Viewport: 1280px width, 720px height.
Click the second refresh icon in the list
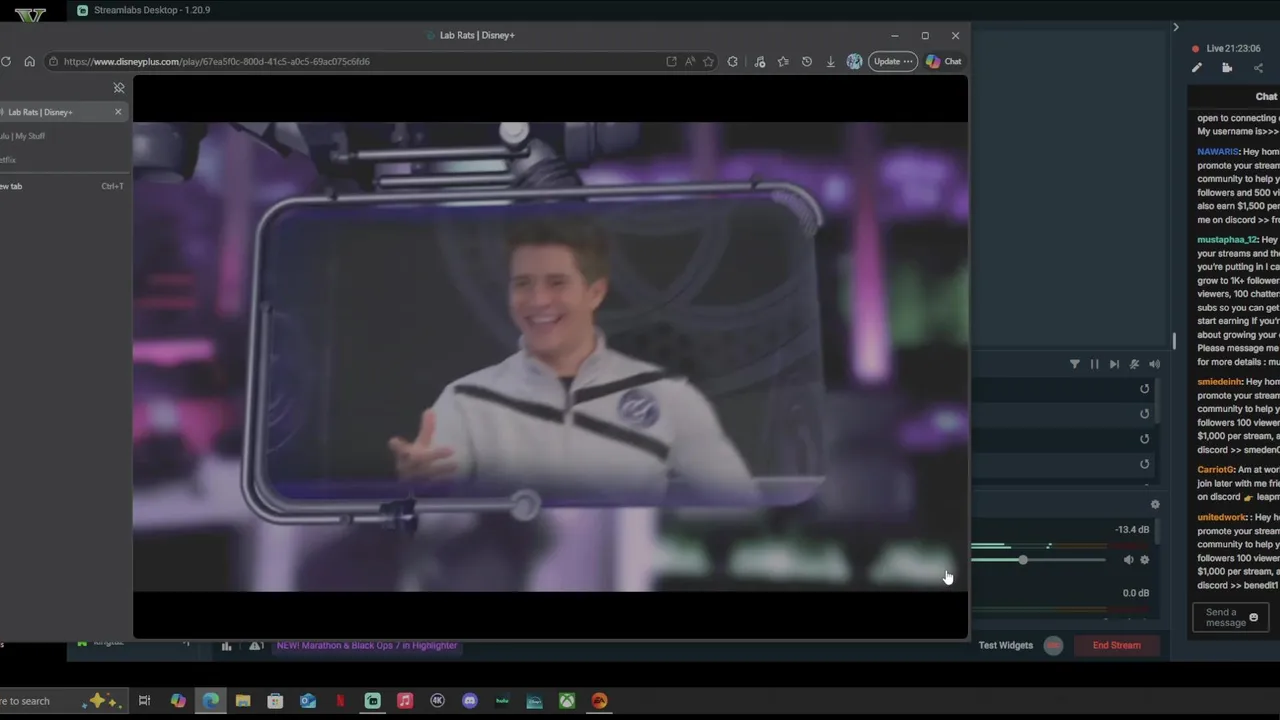tap(1145, 414)
